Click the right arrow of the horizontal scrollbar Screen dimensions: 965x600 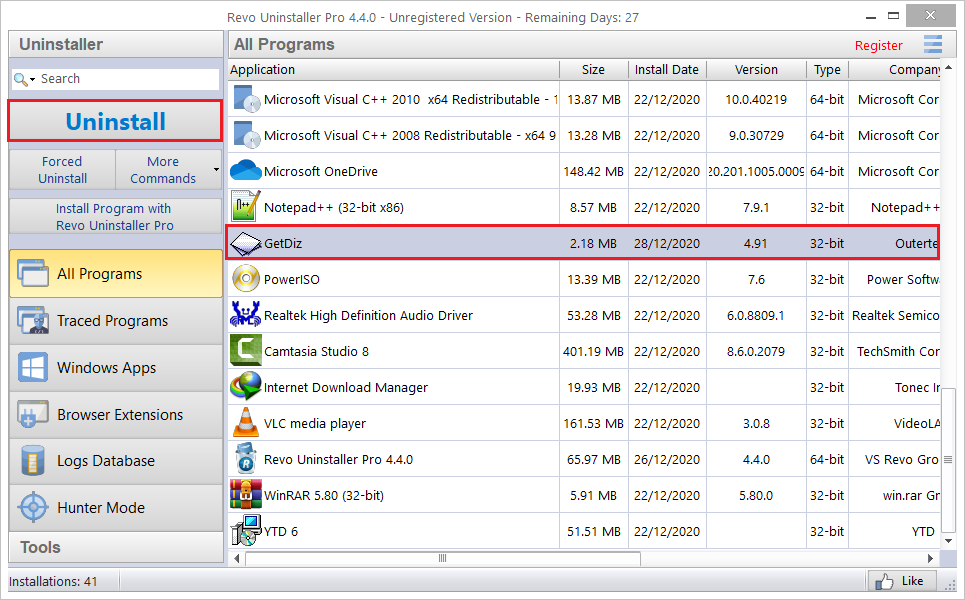coord(931,558)
